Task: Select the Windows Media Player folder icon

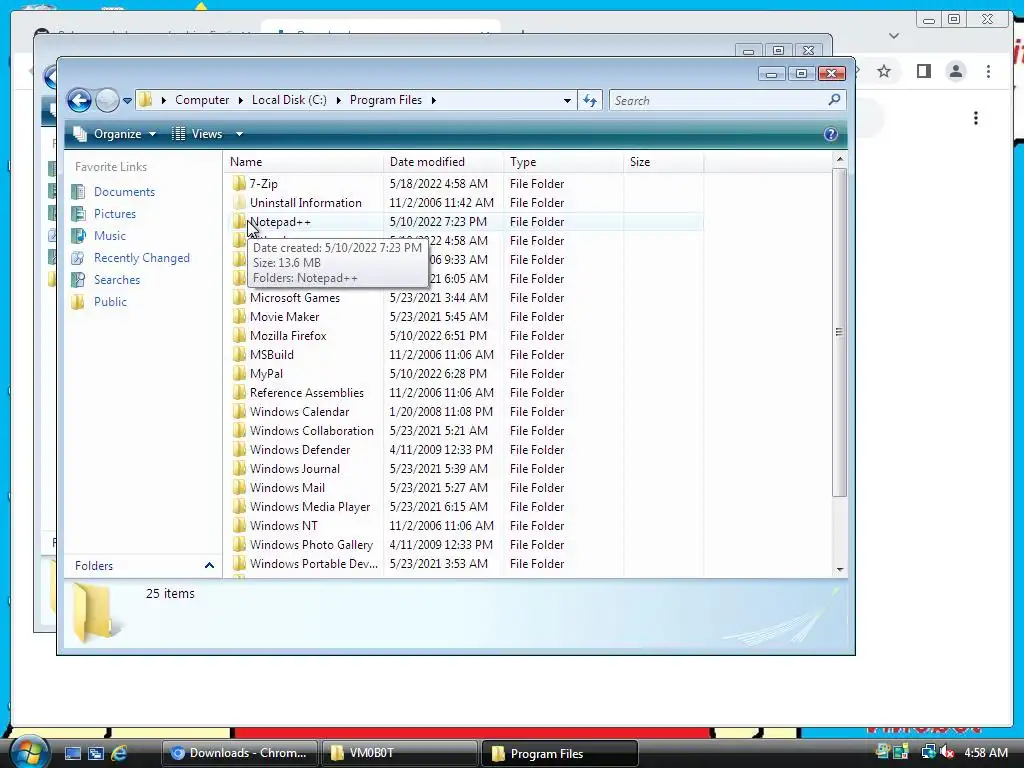Action: (x=239, y=506)
